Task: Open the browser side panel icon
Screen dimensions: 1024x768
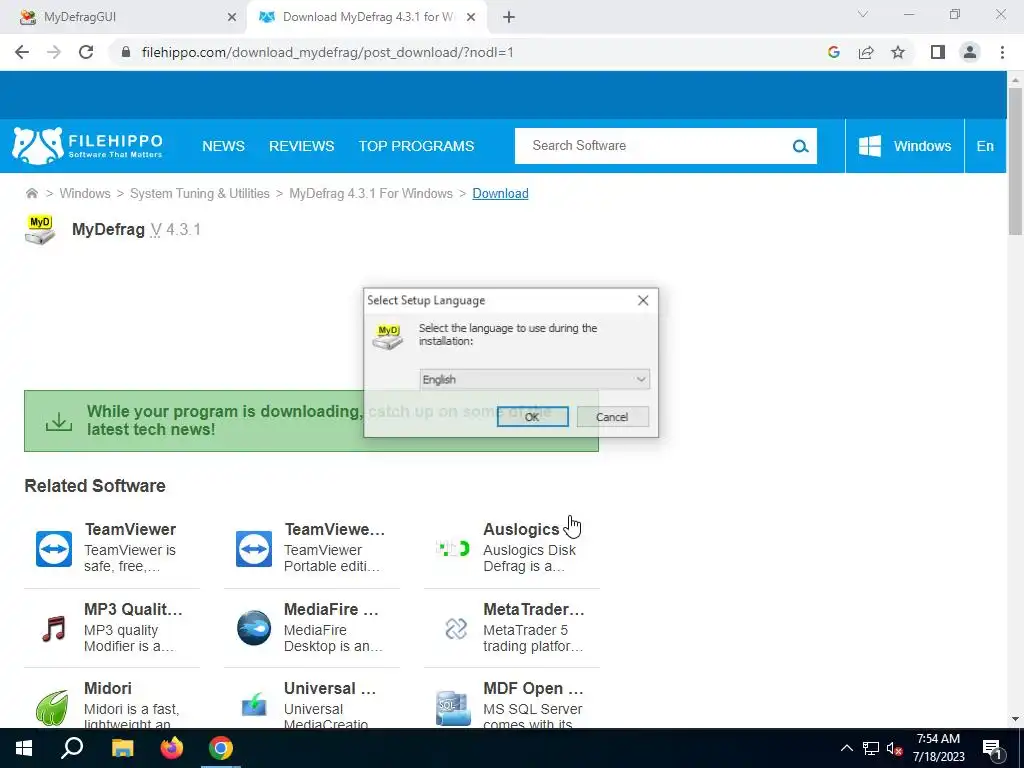Action: coord(938,52)
